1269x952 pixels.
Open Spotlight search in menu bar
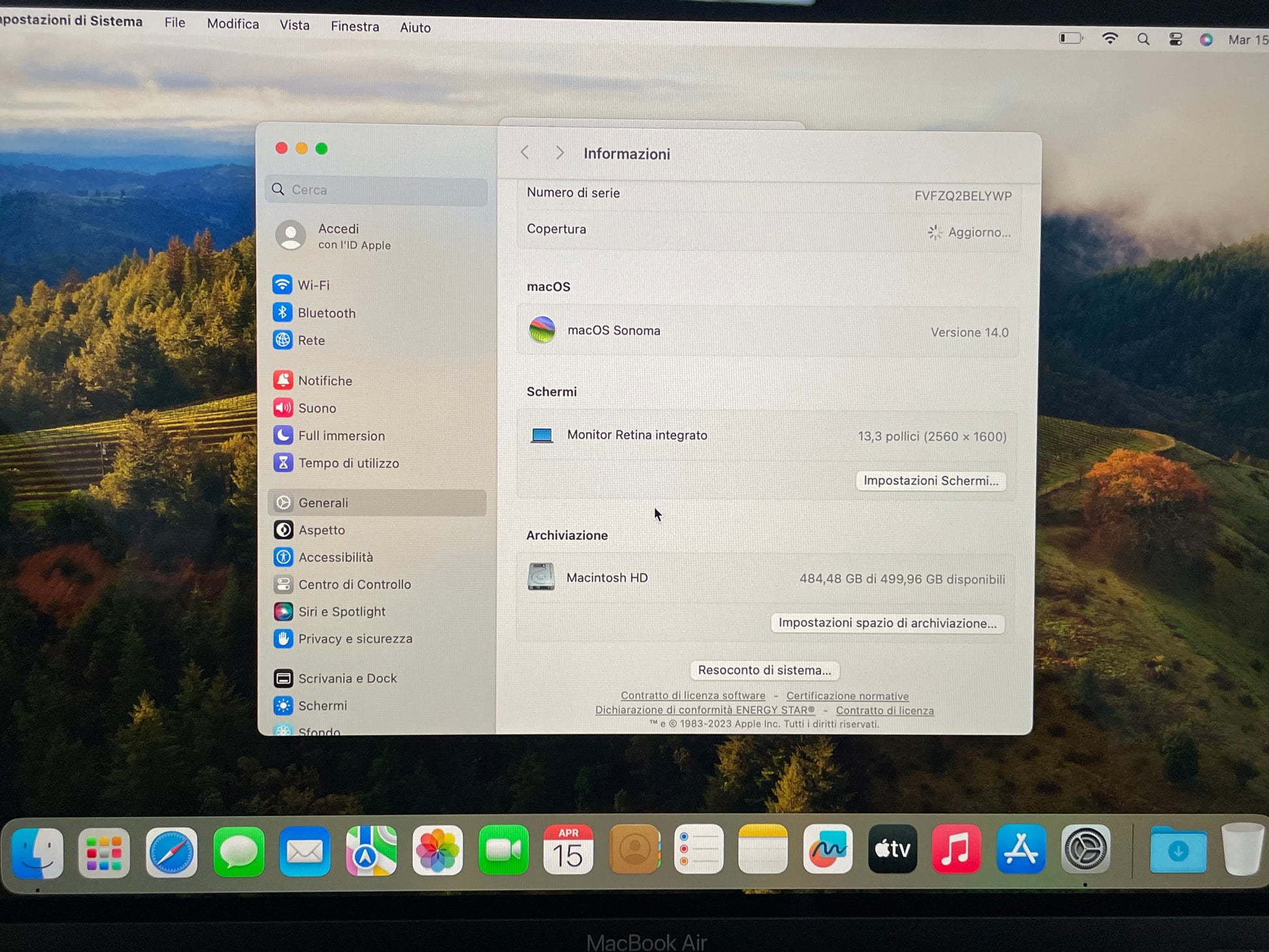pos(1143,39)
